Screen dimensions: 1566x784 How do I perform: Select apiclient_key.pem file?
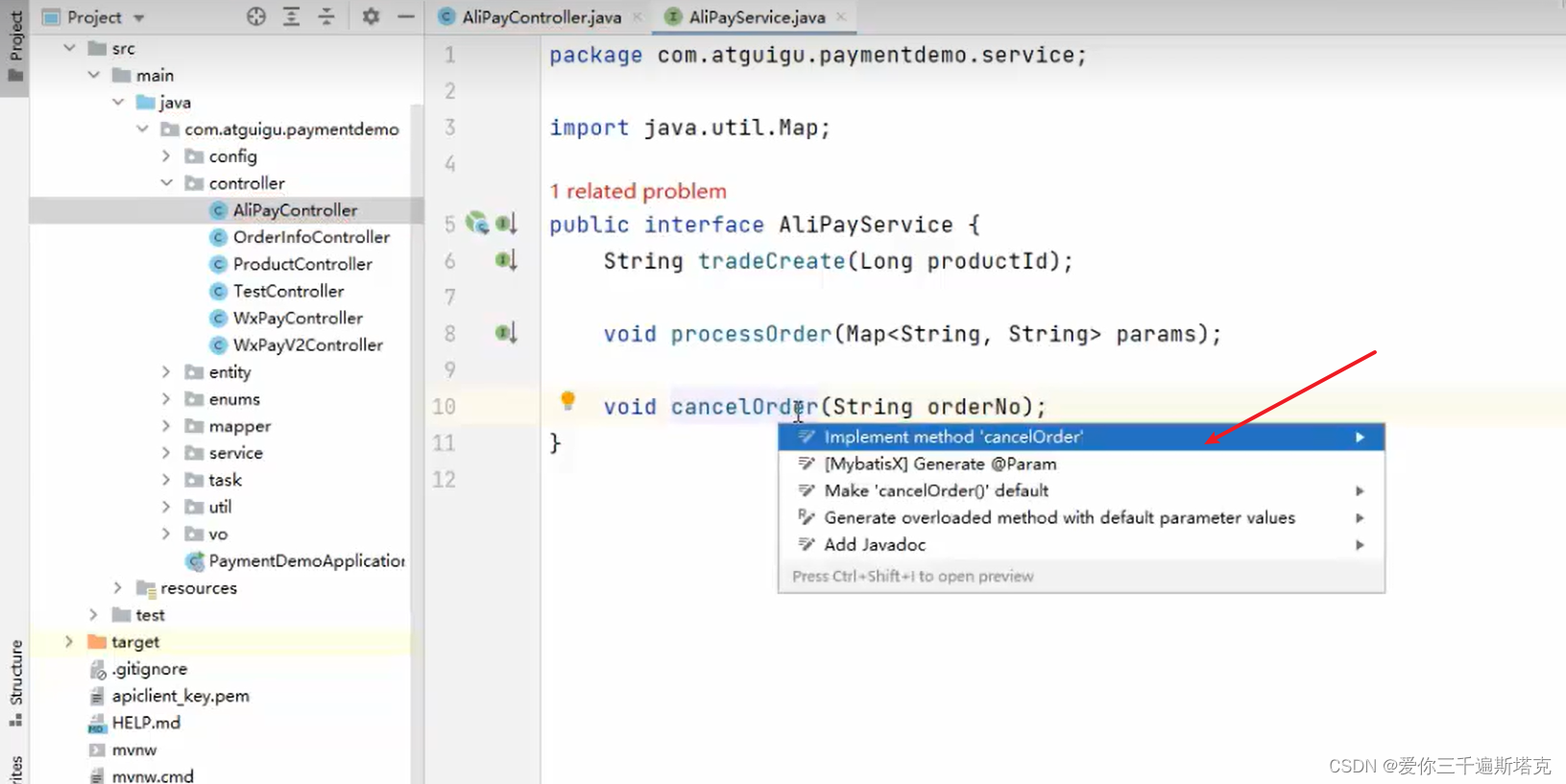tap(180, 695)
